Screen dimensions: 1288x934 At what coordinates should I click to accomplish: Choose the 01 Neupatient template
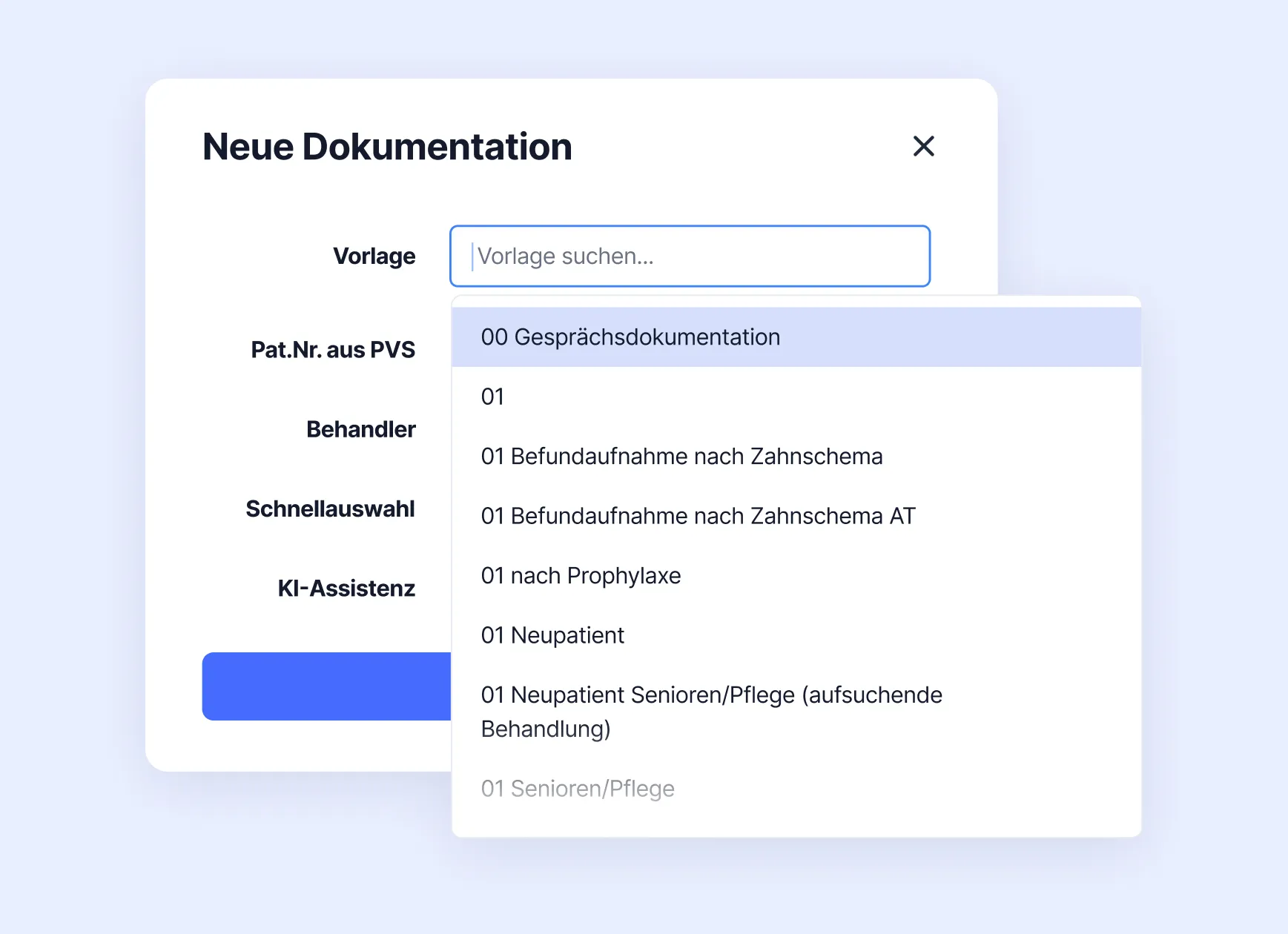pyautogui.click(x=552, y=635)
